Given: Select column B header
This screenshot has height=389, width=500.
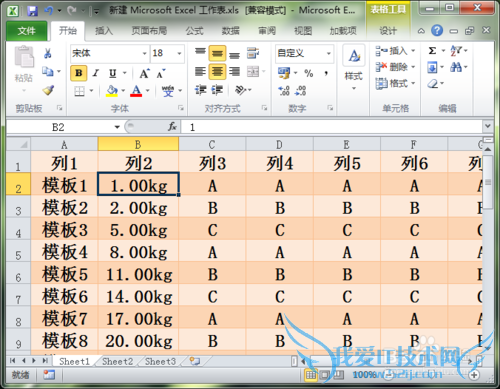Looking at the screenshot, I should [138, 144].
